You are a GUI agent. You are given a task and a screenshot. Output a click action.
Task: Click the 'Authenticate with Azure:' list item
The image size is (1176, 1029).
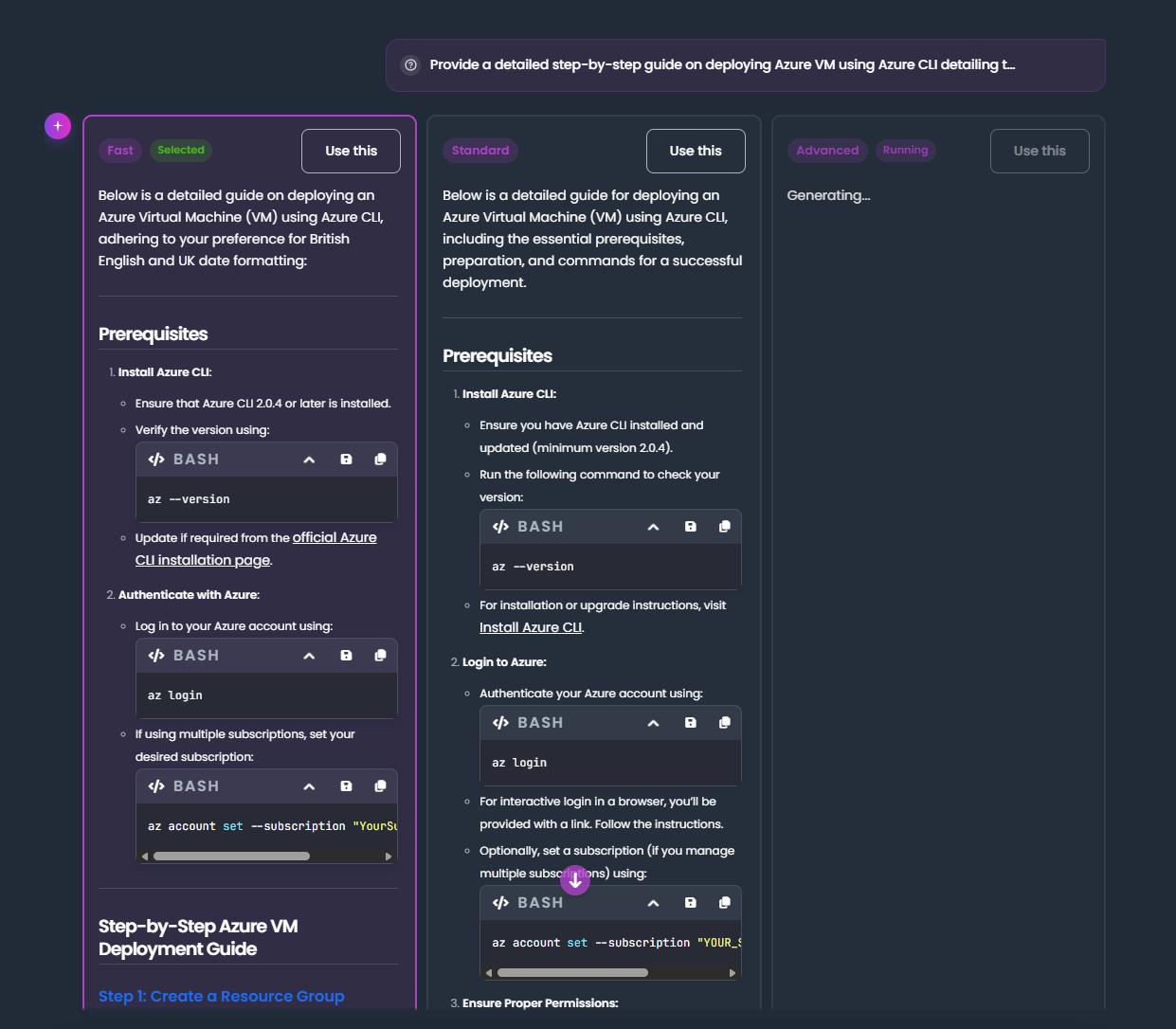point(189,595)
